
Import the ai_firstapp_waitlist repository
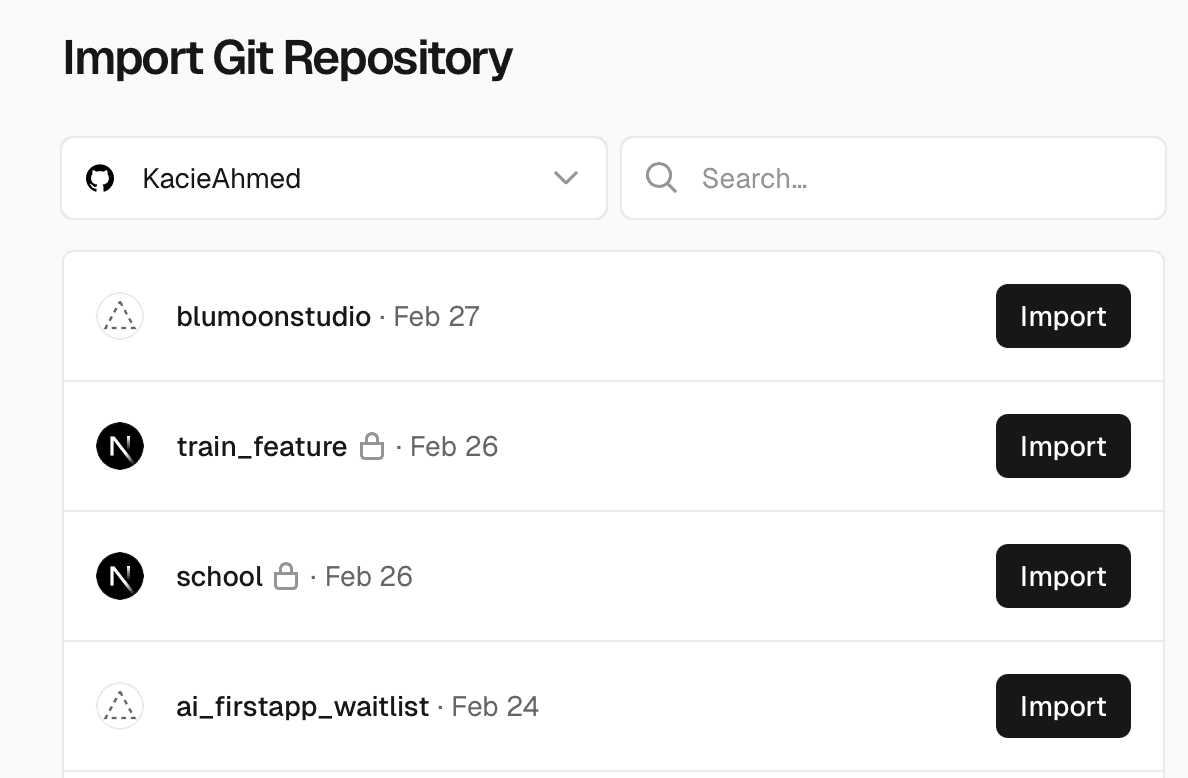tap(1063, 706)
